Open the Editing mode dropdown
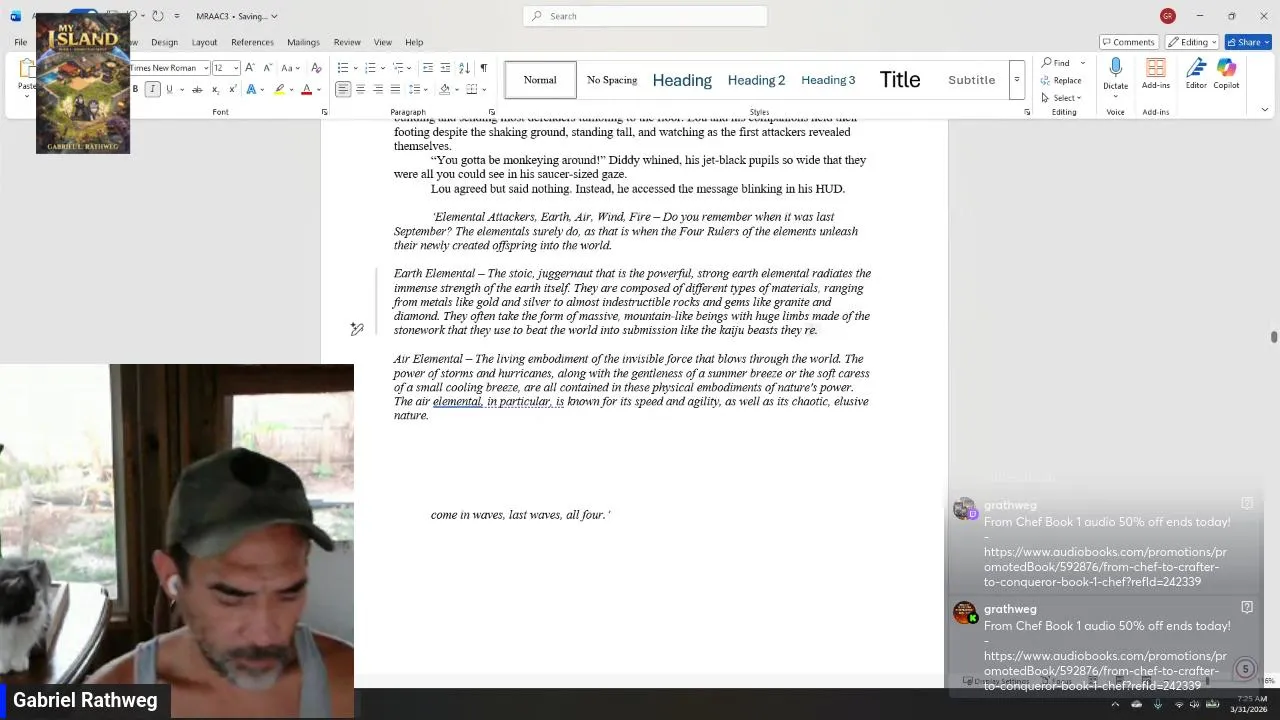 point(1191,42)
